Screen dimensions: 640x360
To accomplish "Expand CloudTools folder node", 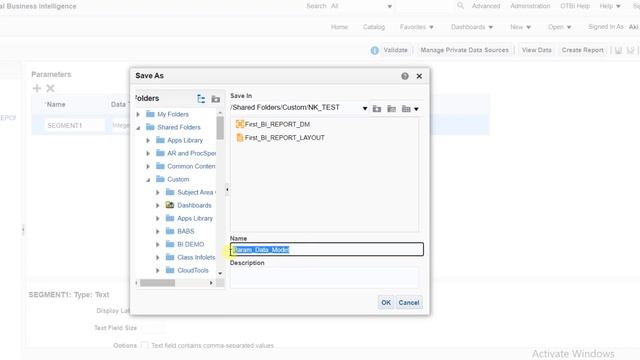I will pos(158,271).
